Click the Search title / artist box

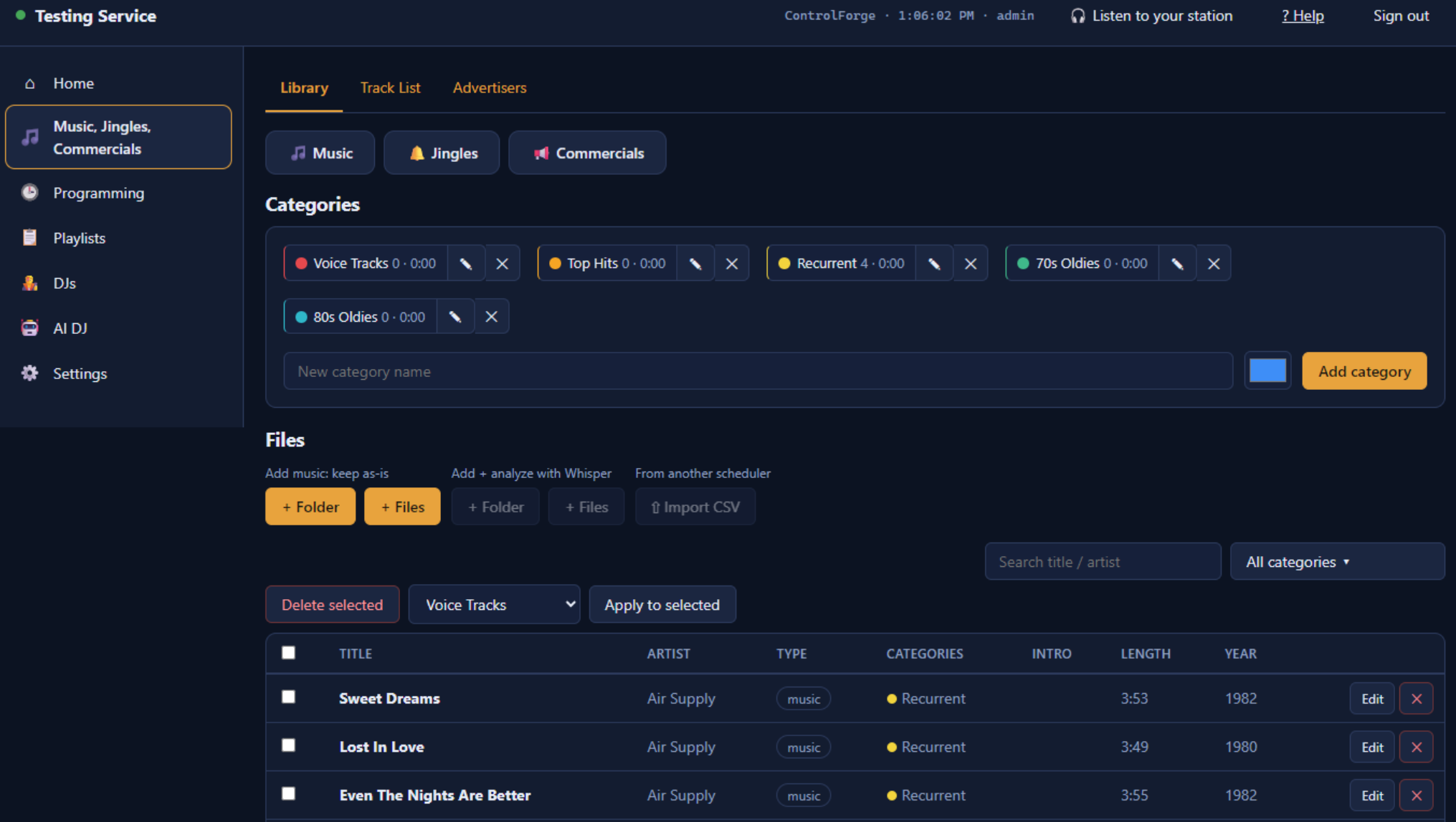tap(1103, 562)
